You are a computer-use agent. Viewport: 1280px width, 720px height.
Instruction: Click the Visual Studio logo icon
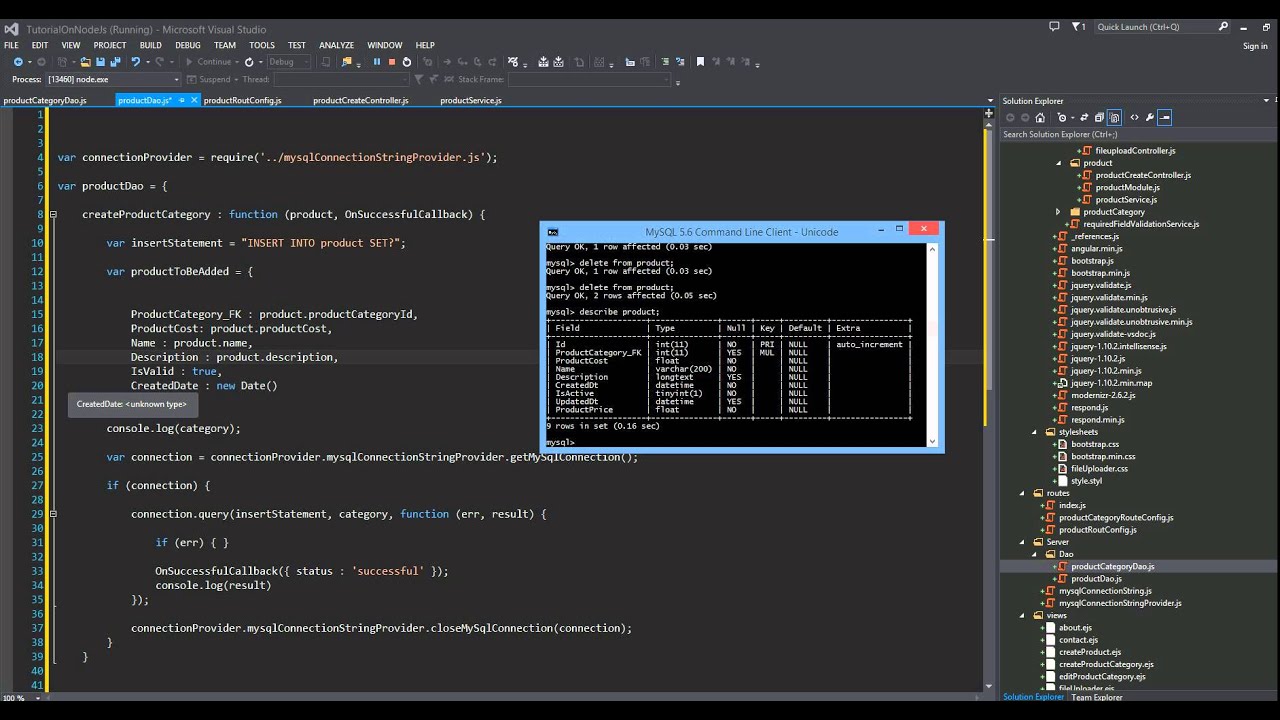[11, 28]
